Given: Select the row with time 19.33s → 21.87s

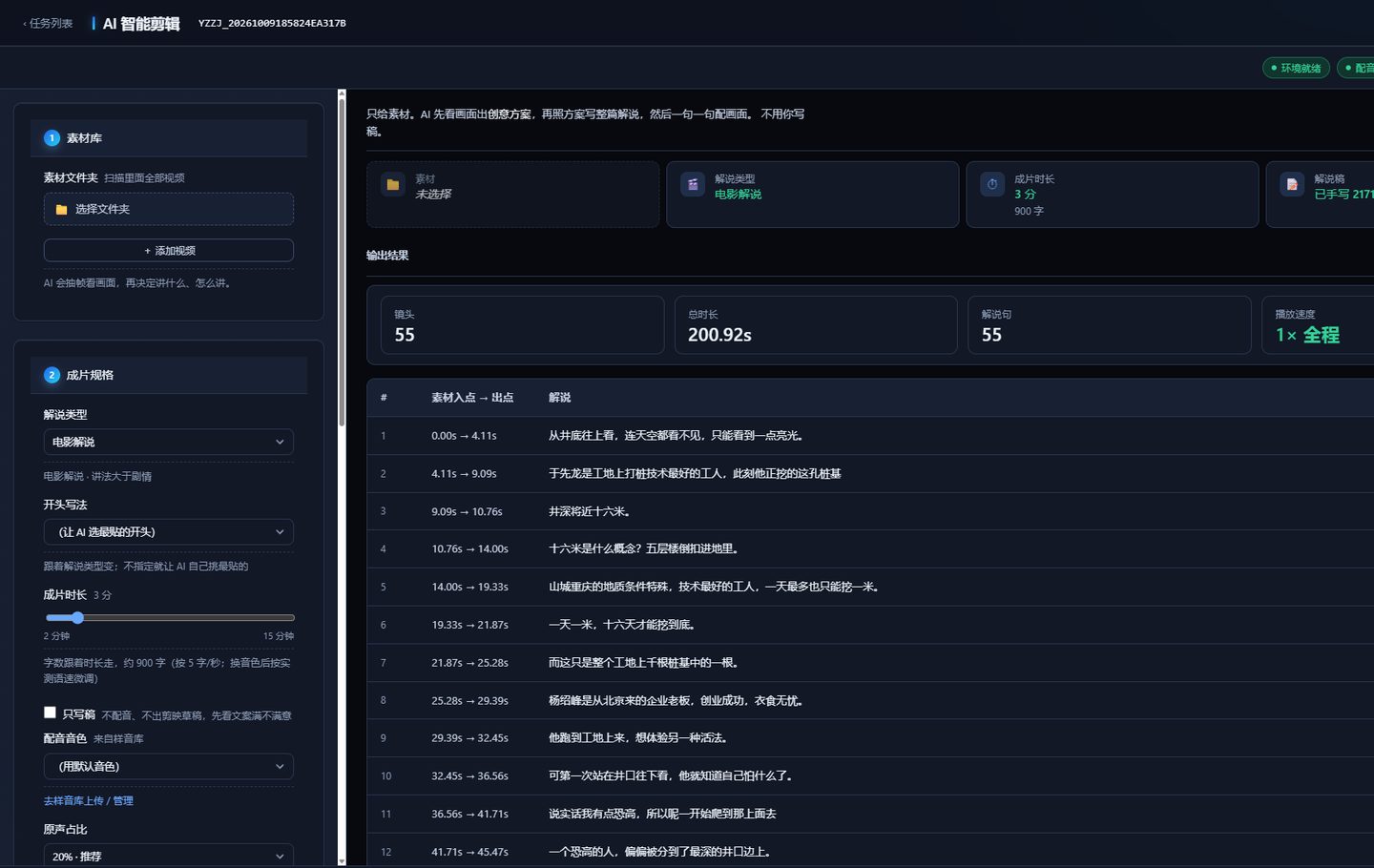Looking at the screenshot, I should [x=870, y=625].
